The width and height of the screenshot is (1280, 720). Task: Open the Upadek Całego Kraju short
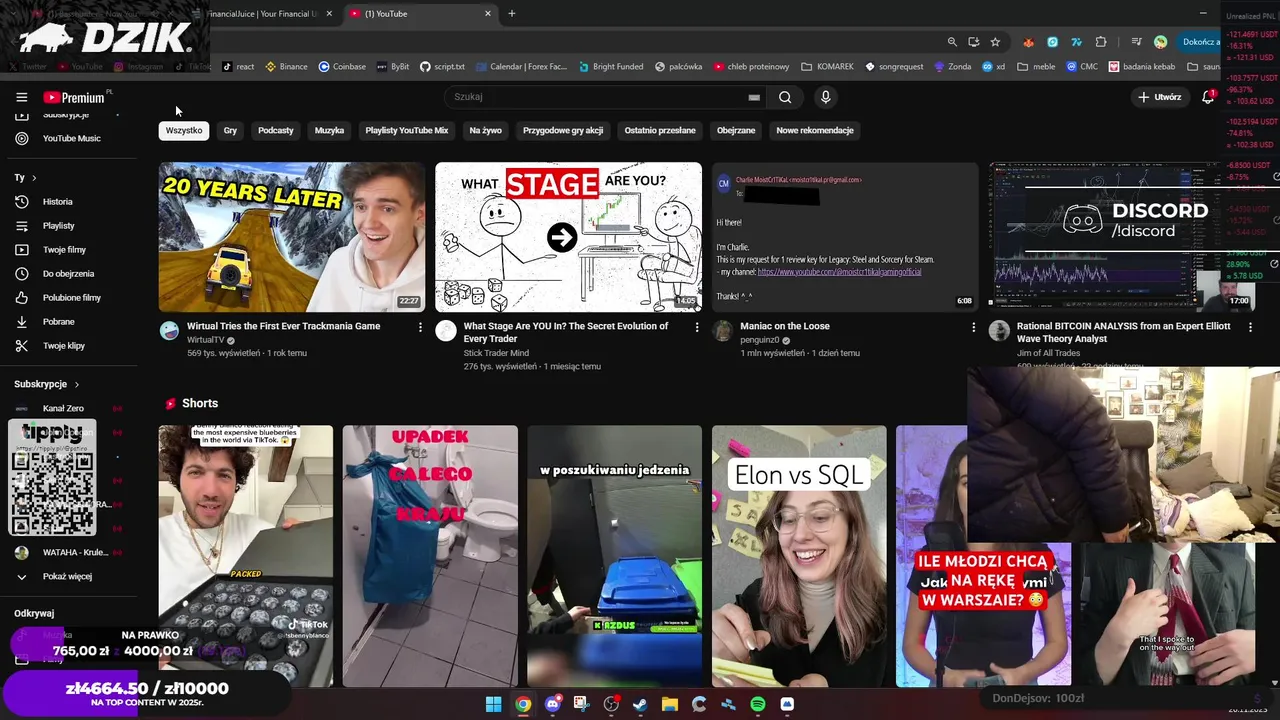[x=430, y=556]
